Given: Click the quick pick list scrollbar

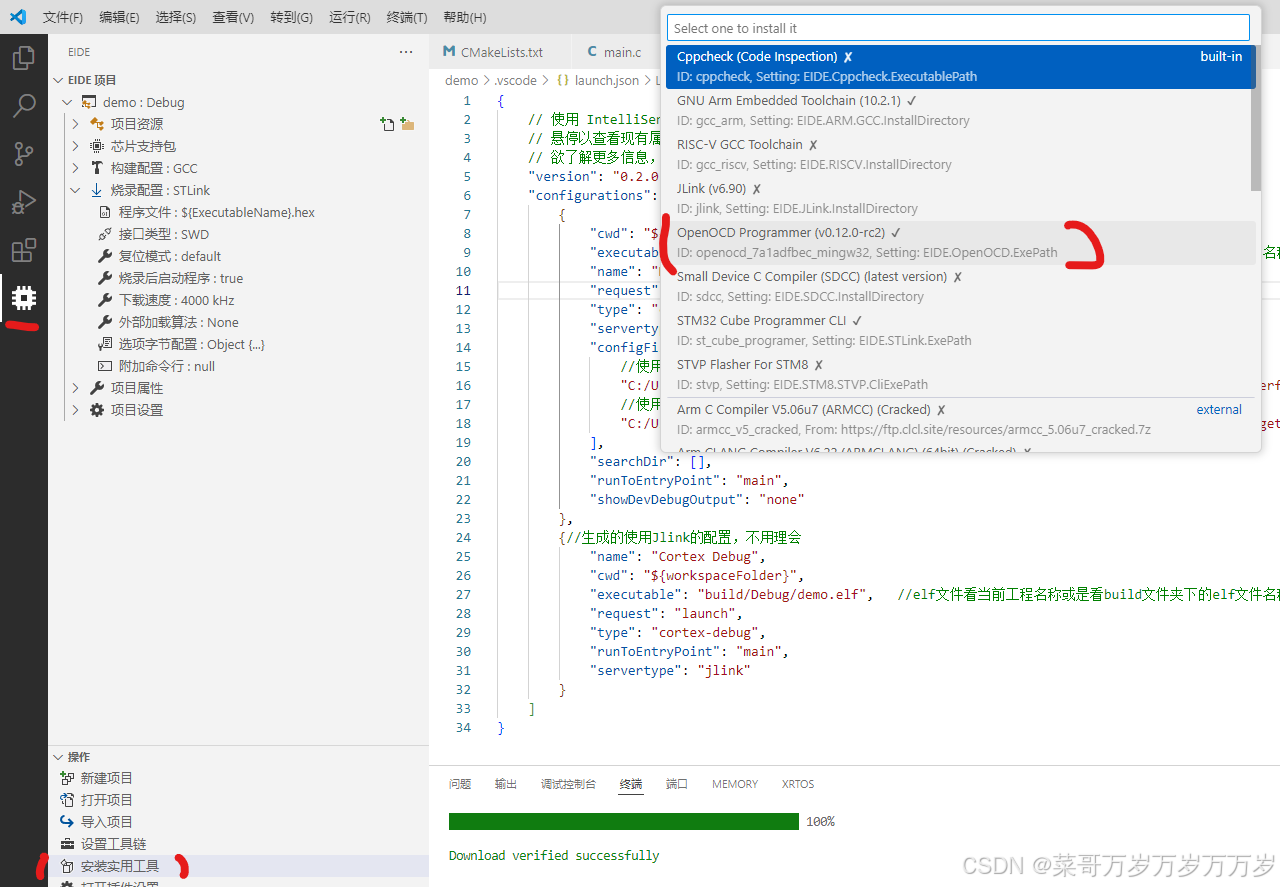Looking at the screenshot, I should coord(1255,118).
